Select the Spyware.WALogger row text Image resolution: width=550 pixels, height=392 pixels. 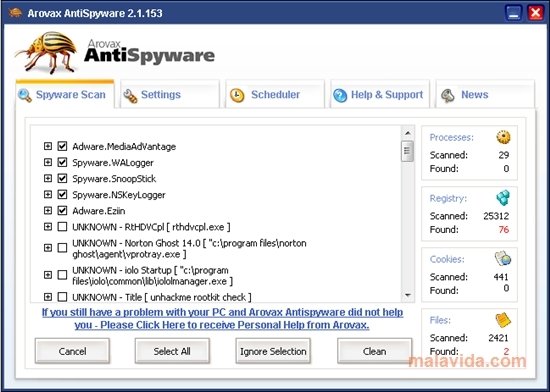point(113,163)
